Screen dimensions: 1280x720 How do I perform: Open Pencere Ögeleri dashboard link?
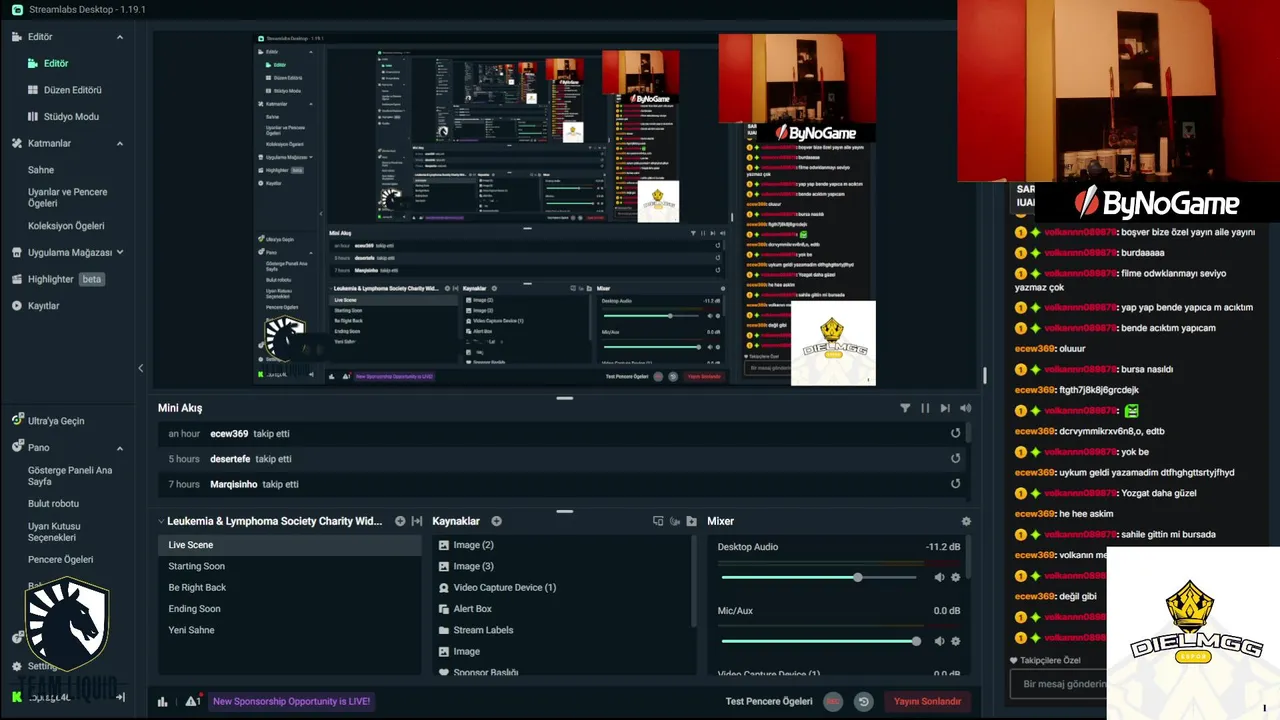click(x=60, y=560)
